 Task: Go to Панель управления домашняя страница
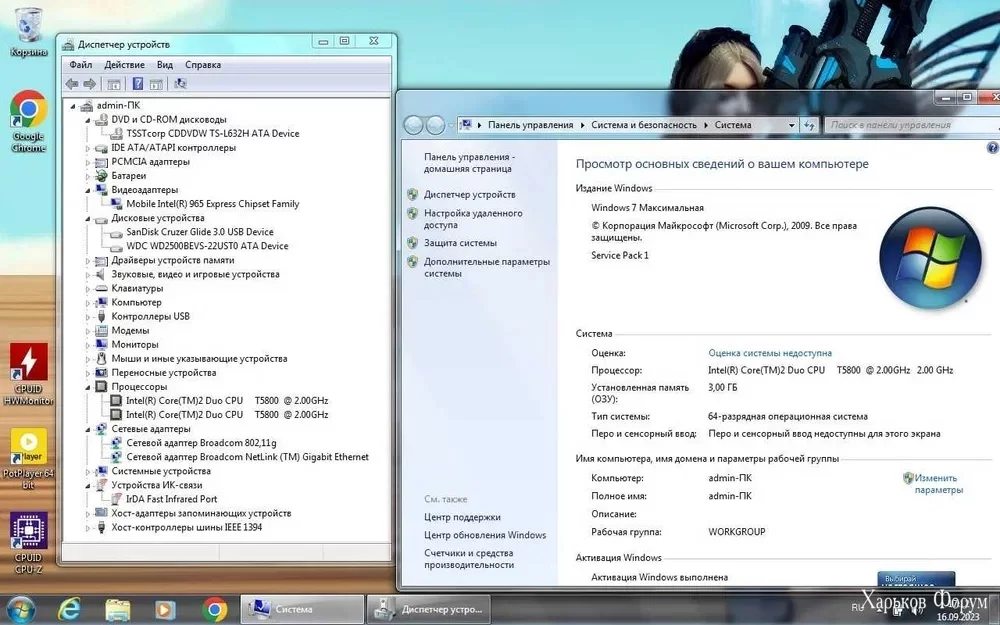point(469,163)
